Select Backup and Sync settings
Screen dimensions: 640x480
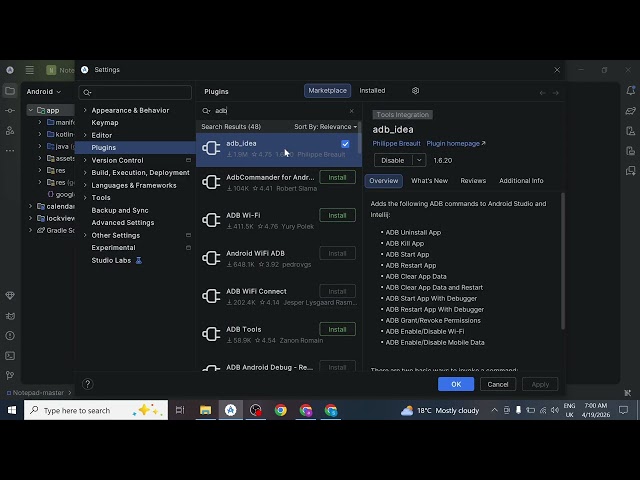click(x=120, y=210)
